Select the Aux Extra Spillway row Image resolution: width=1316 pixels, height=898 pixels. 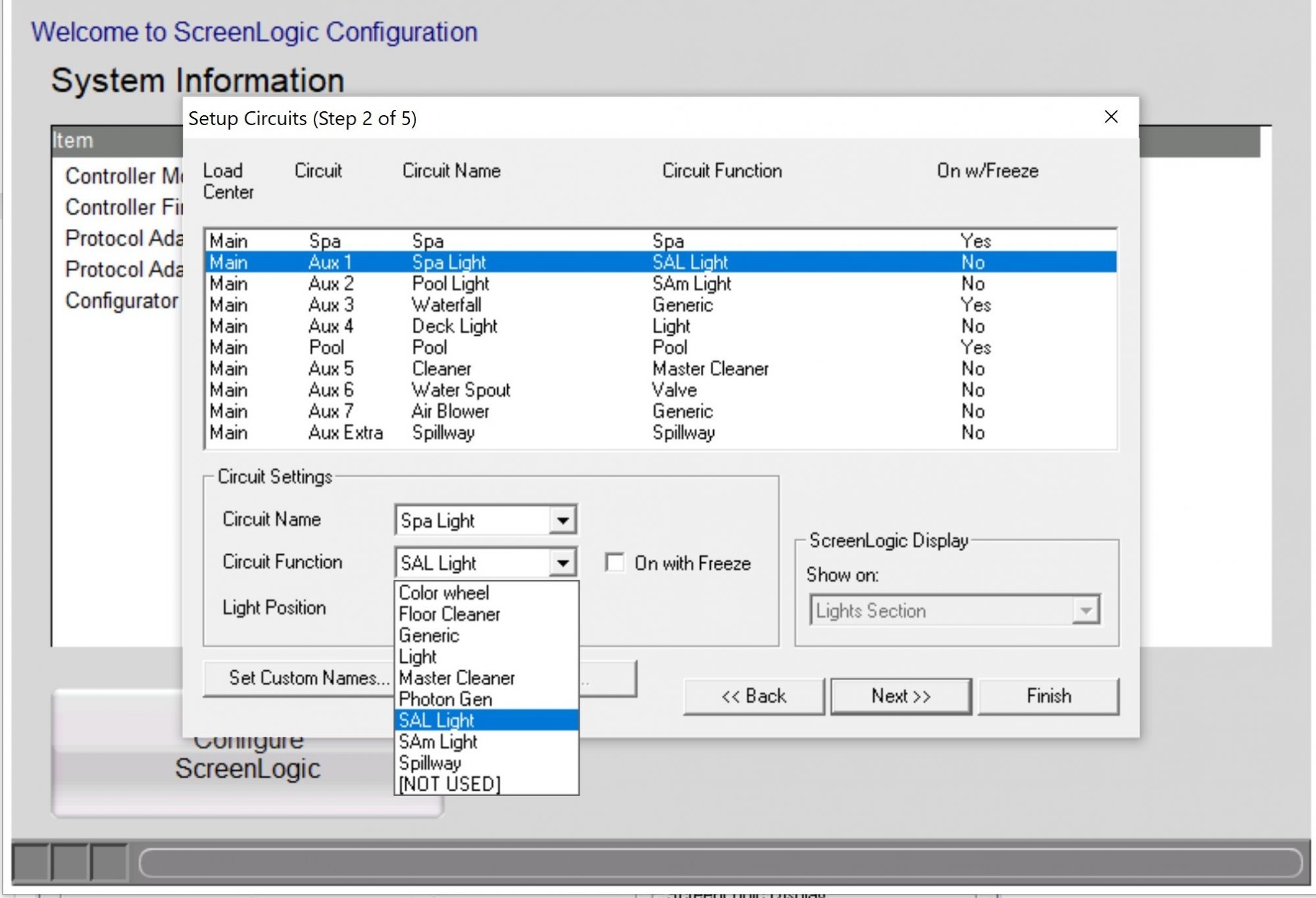pyautogui.click(x=661, y=433)
